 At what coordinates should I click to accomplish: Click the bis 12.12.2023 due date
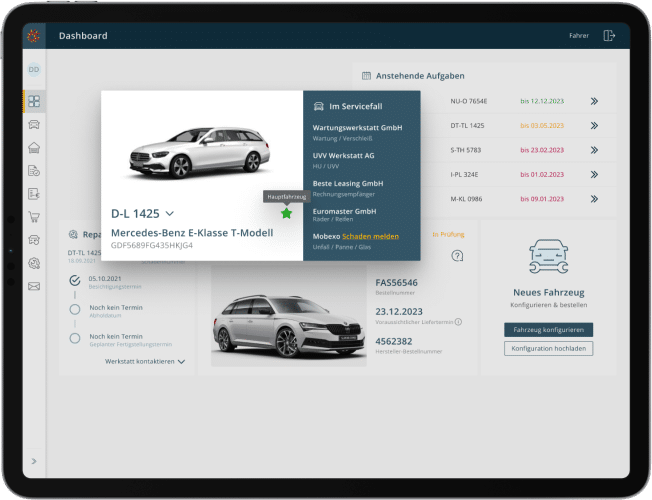[542, 101]
